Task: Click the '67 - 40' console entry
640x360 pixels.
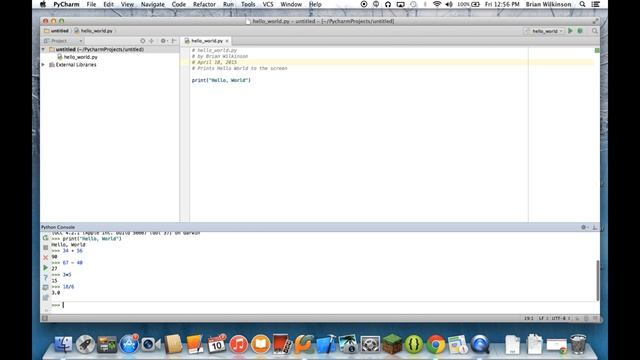Action: coord(73,263)
